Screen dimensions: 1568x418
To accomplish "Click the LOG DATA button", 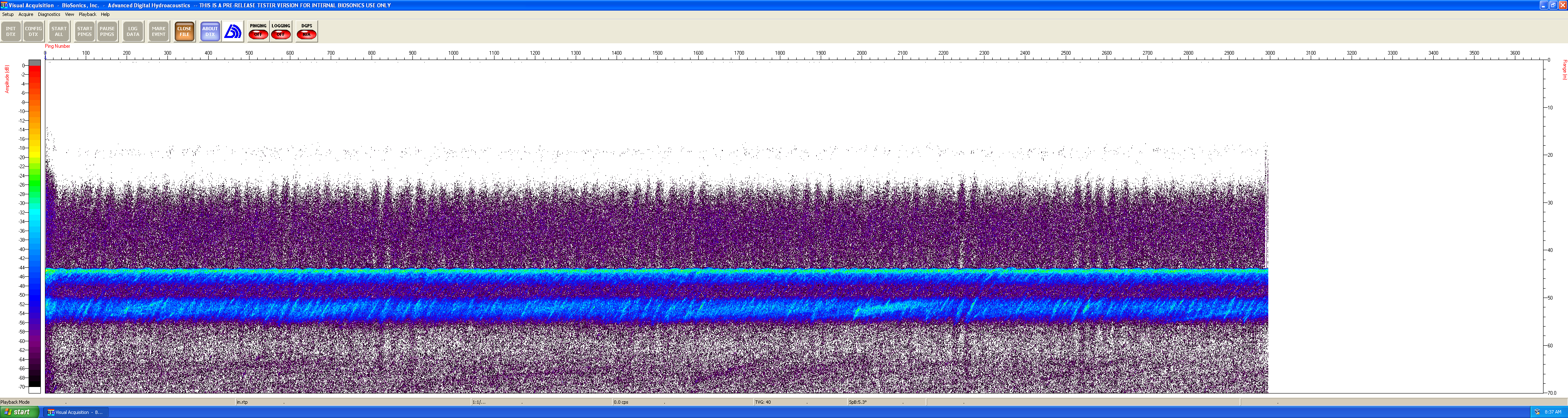I will (133, 32).
